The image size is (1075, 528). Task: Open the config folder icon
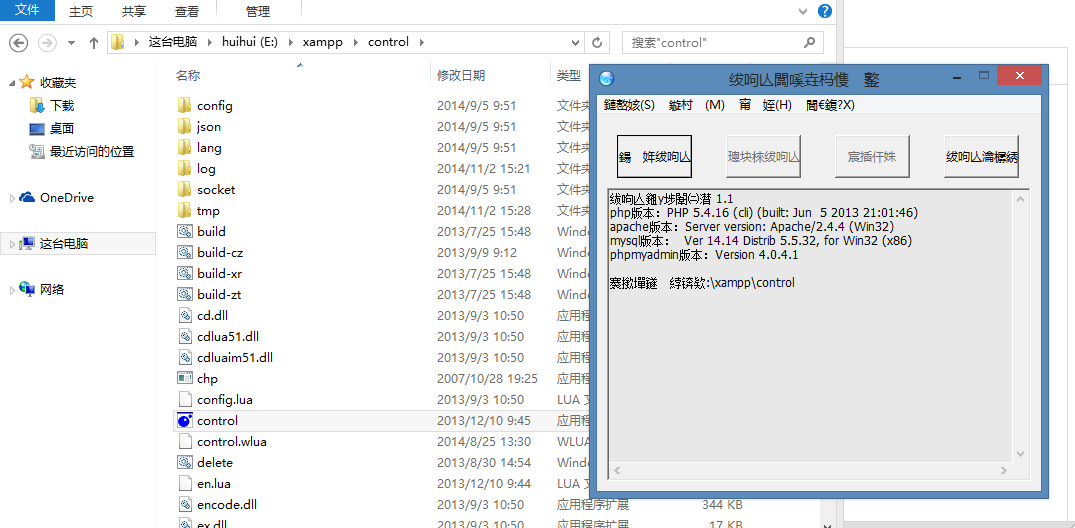(184, 106)
